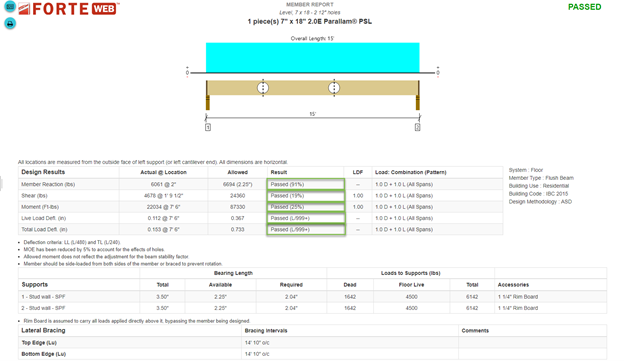Select the Passed (19%) shear result
Viewport: 624px width, 361px height.
point(306,196)
